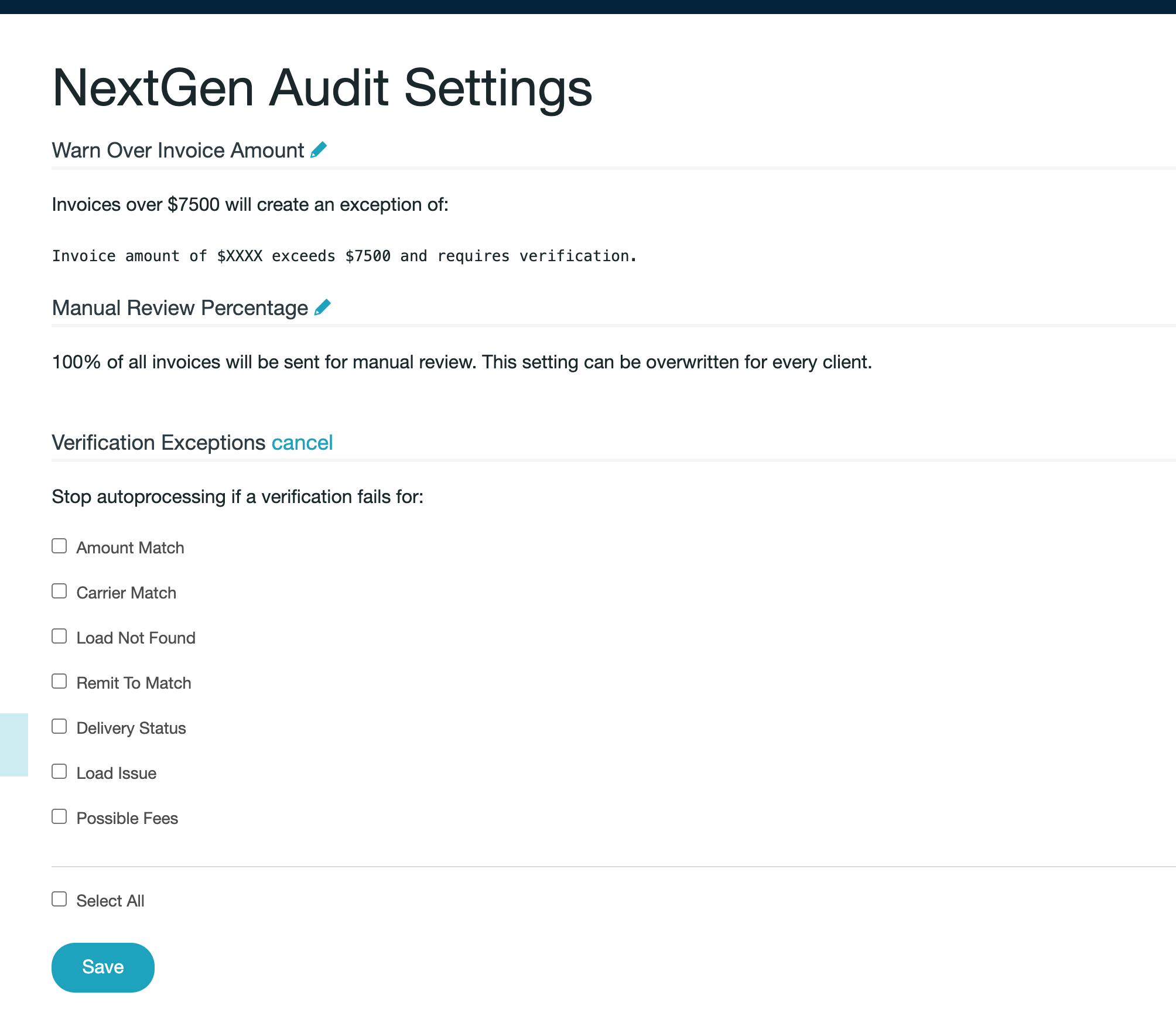1176x1033 pixels.
Task: Edit the Warn Over Invoice Amount setting
Action: coord(319,150)
